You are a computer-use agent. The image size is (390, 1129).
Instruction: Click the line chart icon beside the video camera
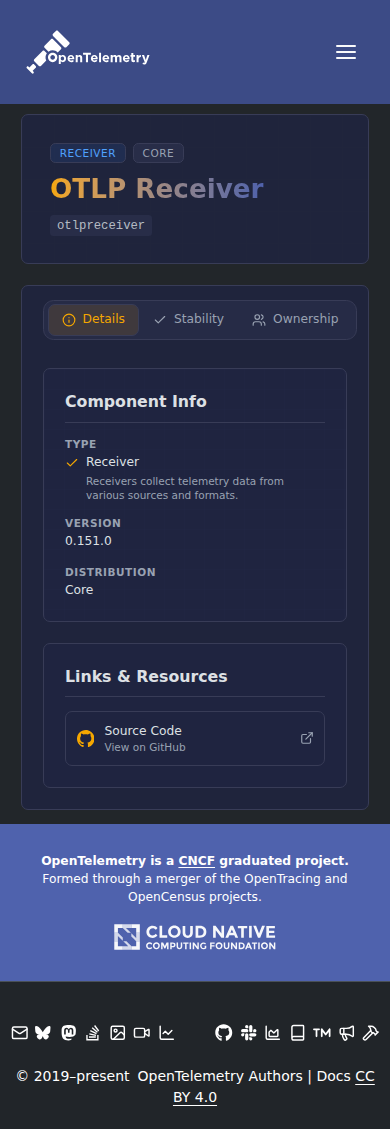167,1033
